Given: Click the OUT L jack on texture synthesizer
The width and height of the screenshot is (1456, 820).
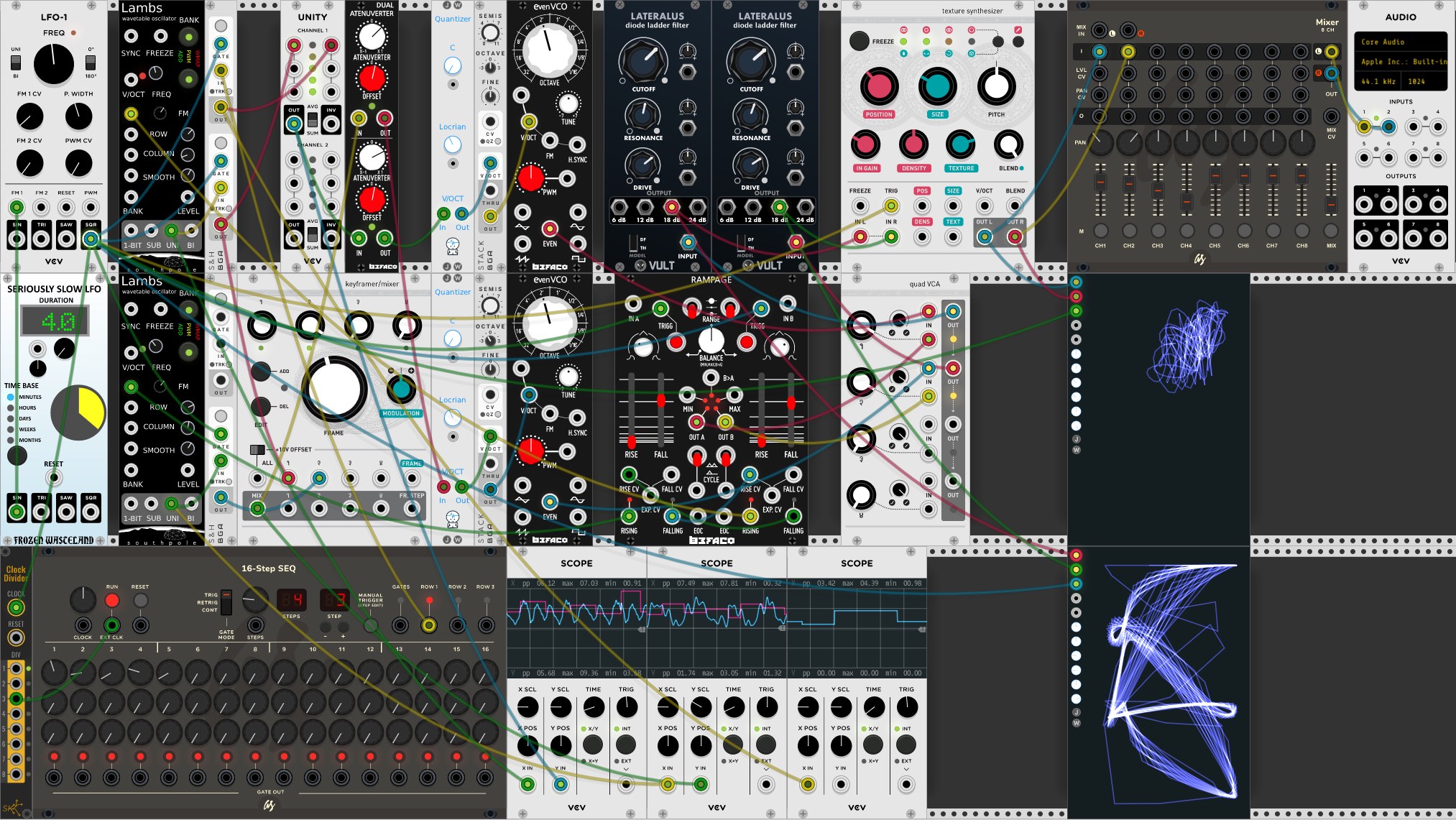Looking at the screenshot, I should point(984,236).
